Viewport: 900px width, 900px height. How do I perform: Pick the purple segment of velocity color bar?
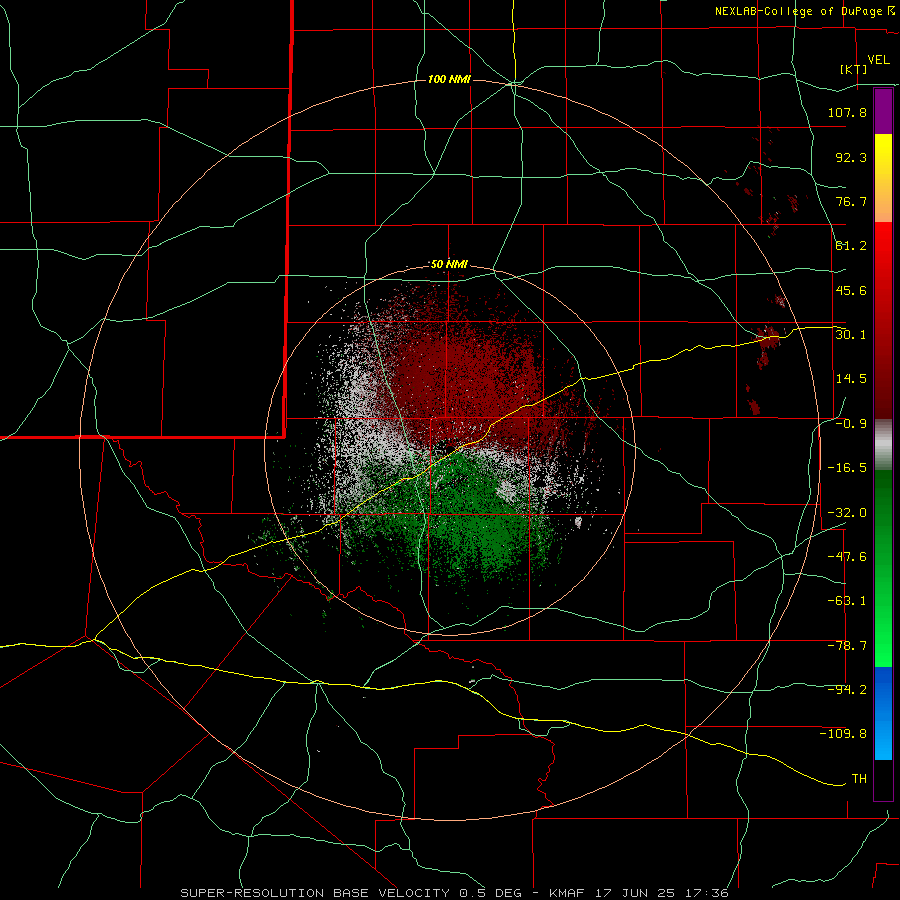coord(883,112)
